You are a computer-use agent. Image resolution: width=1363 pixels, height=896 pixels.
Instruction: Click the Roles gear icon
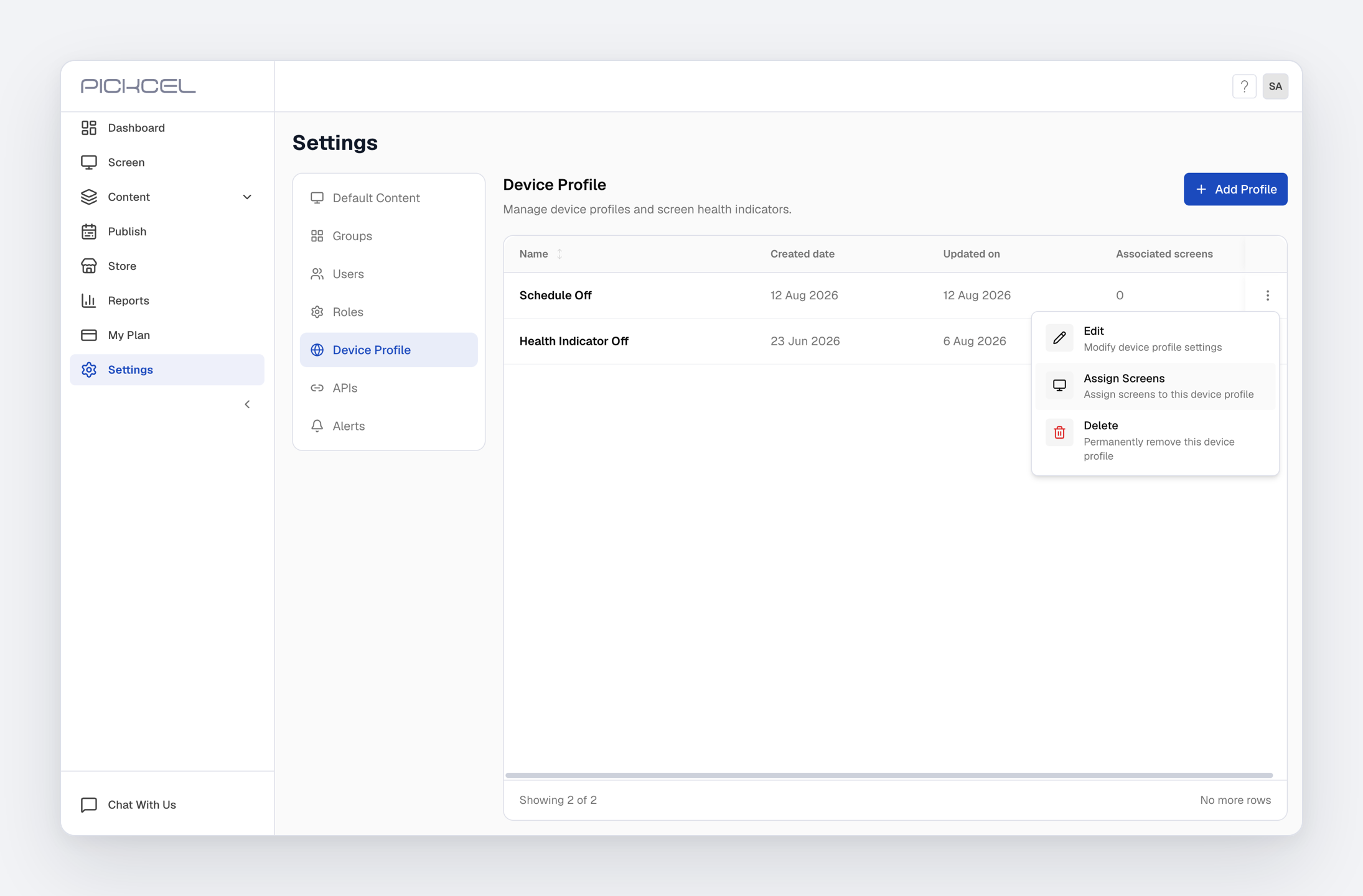pos(317,312)
